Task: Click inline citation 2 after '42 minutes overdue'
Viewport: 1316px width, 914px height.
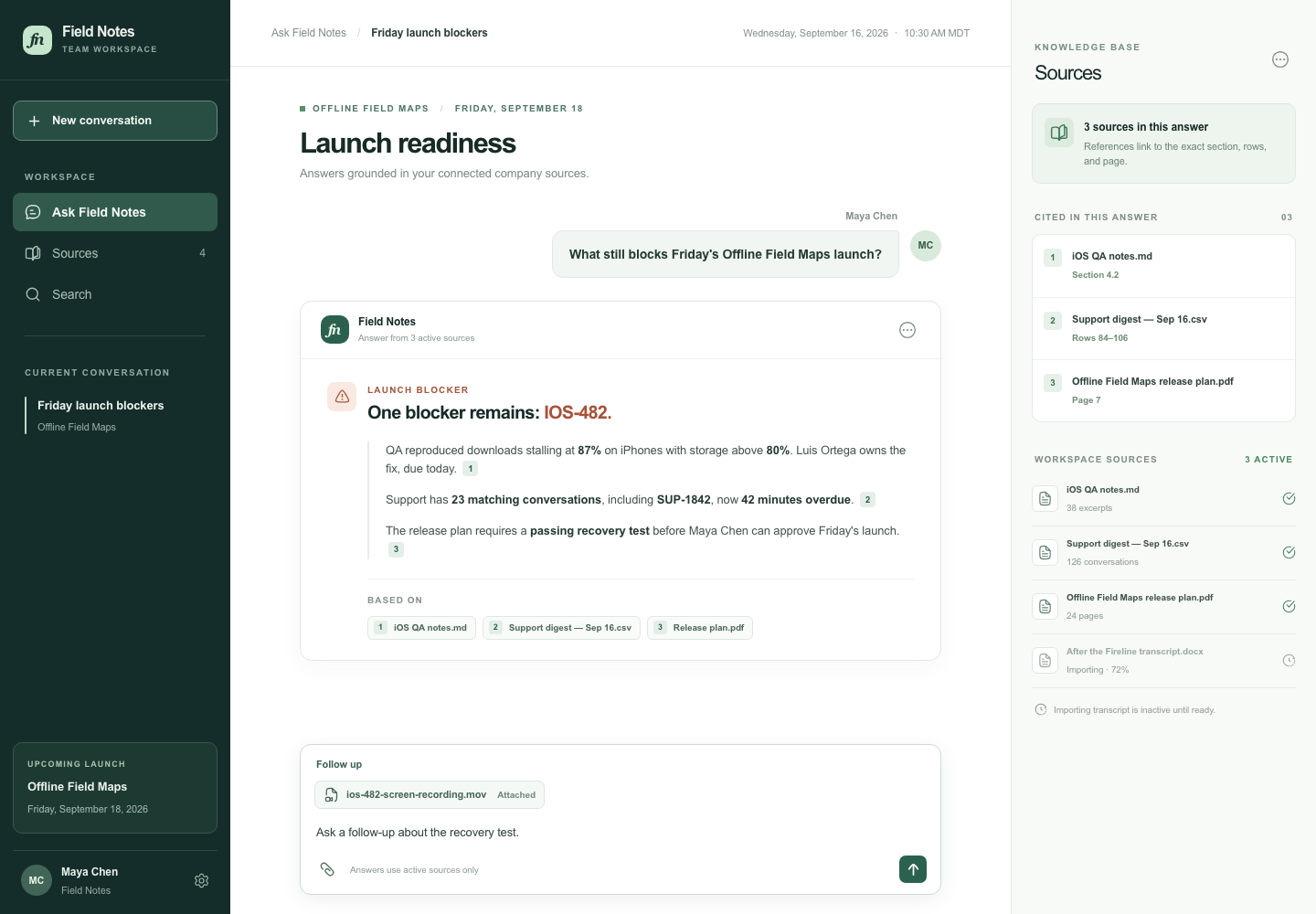Action: [x=868, y=500]
